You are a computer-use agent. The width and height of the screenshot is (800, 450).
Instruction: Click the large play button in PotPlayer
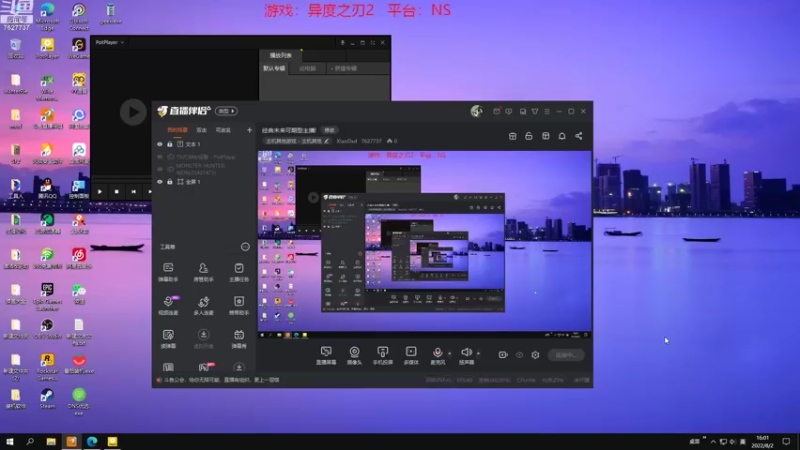[x=133, y=112]
